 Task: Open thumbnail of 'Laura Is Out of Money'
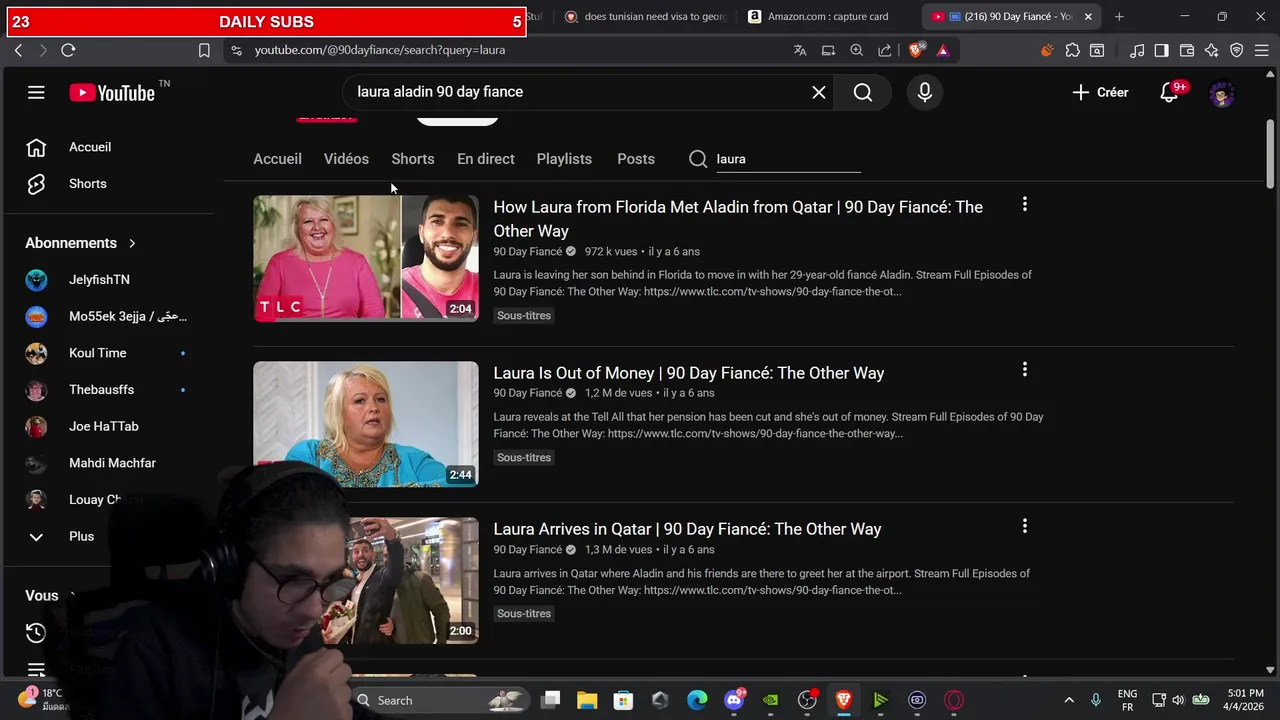coord(366,424)
